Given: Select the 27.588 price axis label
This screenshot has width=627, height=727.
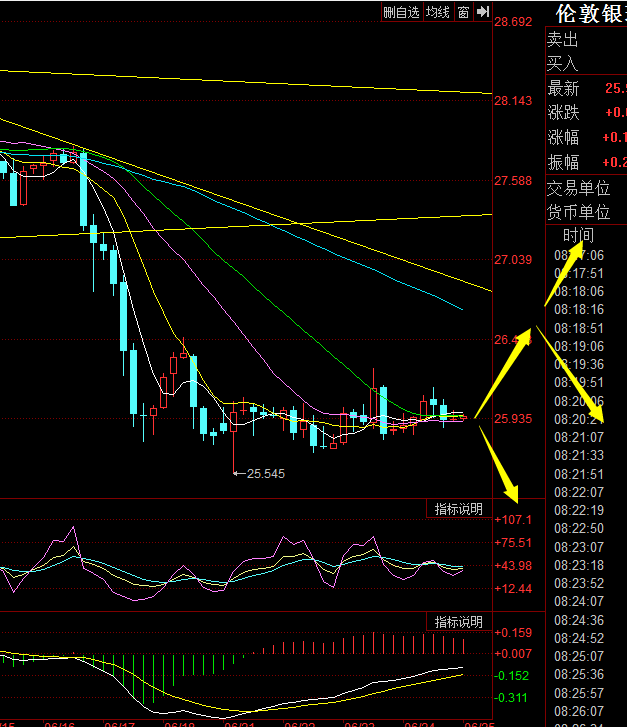Looking at the screenshot, I should click(x=513, y=180).
